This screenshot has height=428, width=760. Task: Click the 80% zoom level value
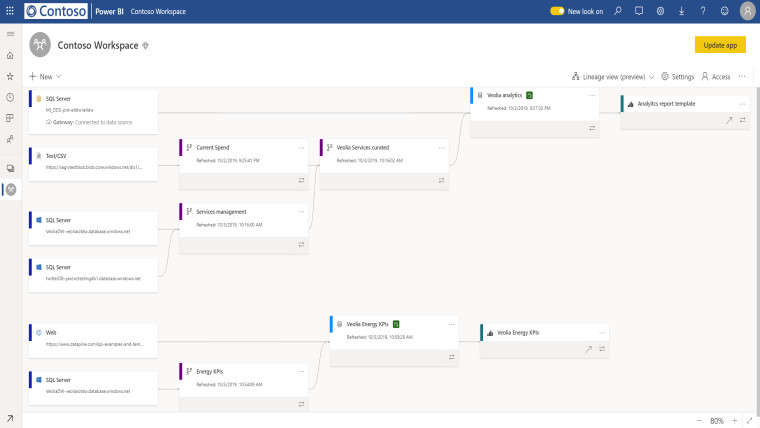717,421
